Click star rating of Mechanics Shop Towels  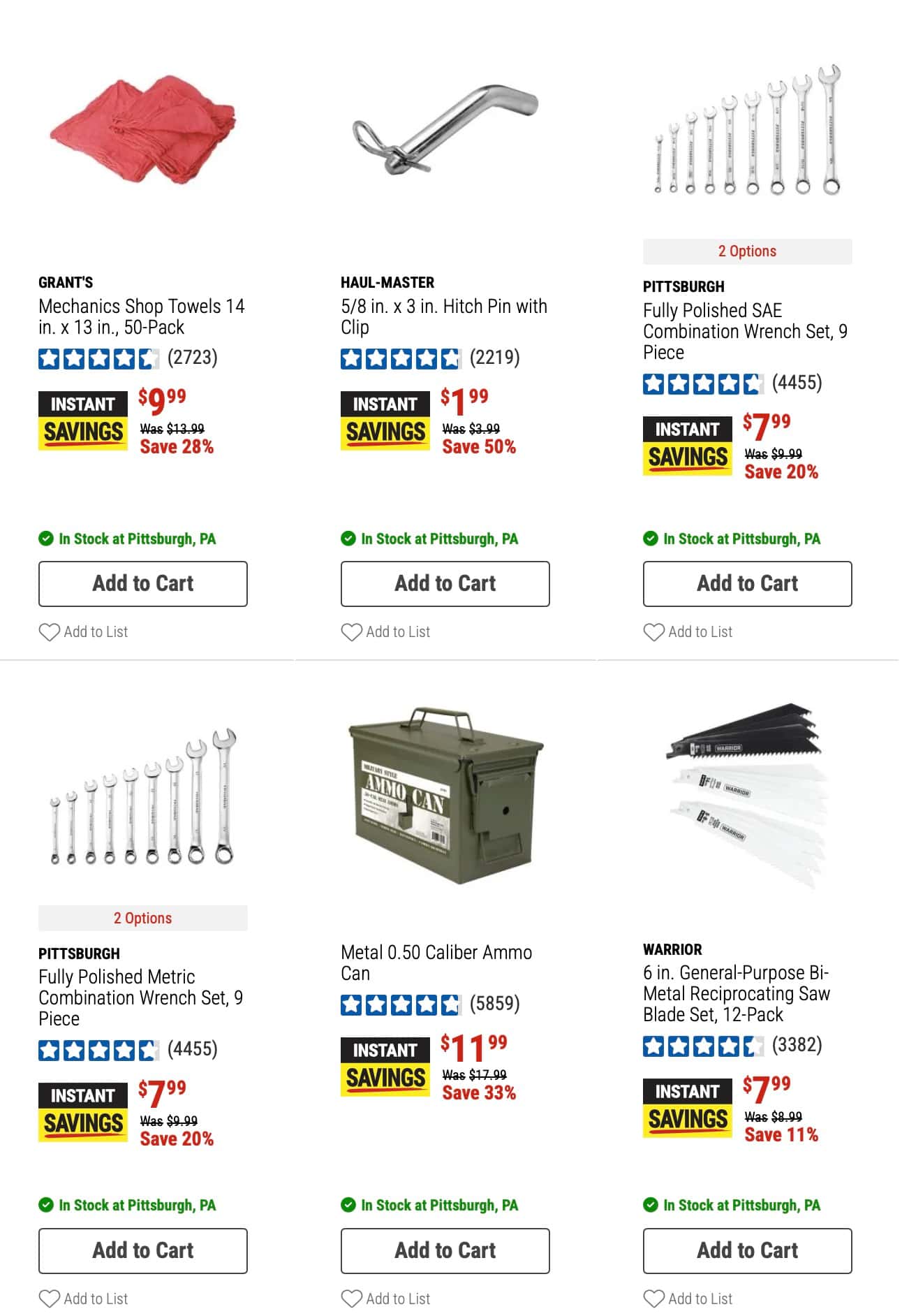pos(98,358)
